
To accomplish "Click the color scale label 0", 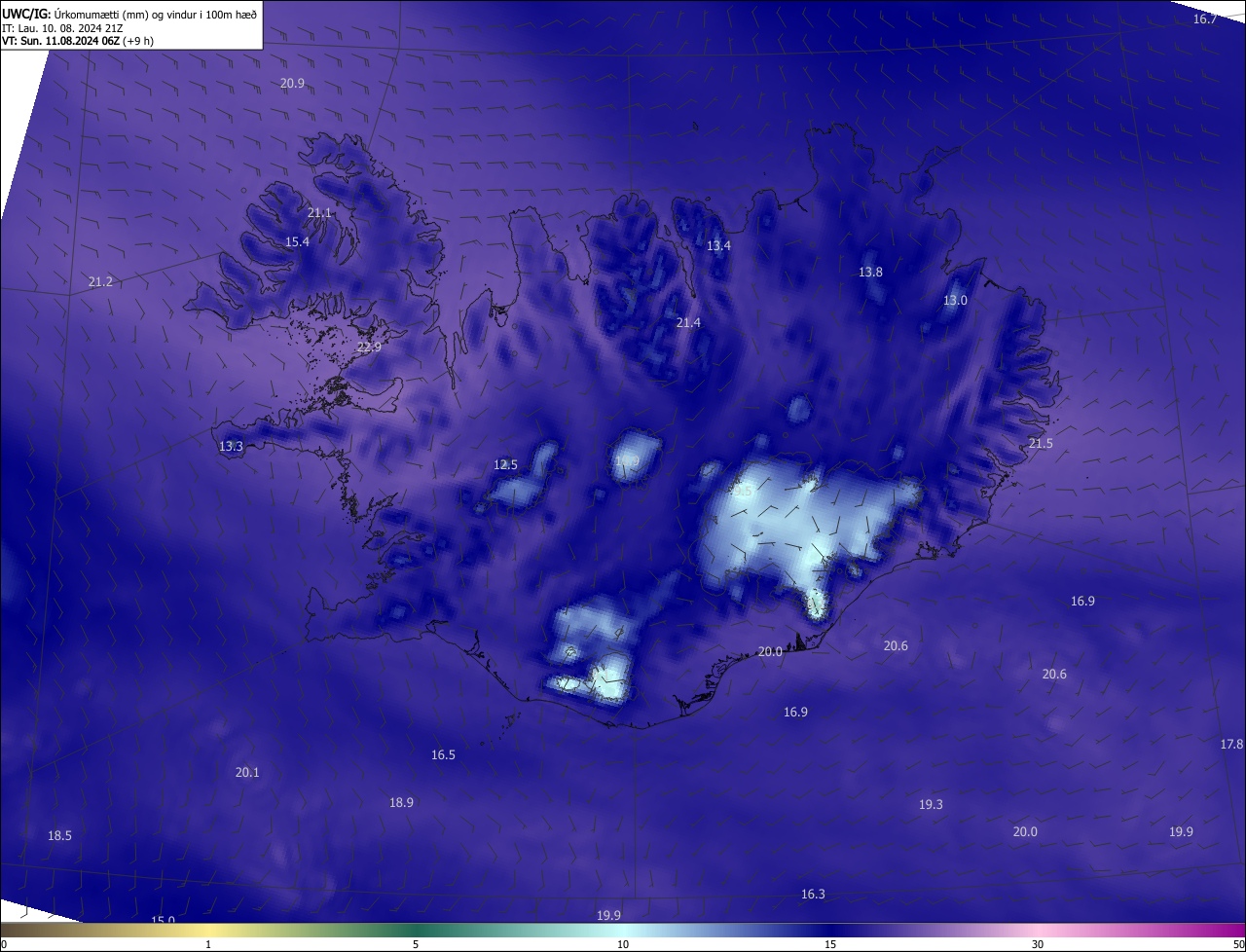I will click(x=4, y=945).
